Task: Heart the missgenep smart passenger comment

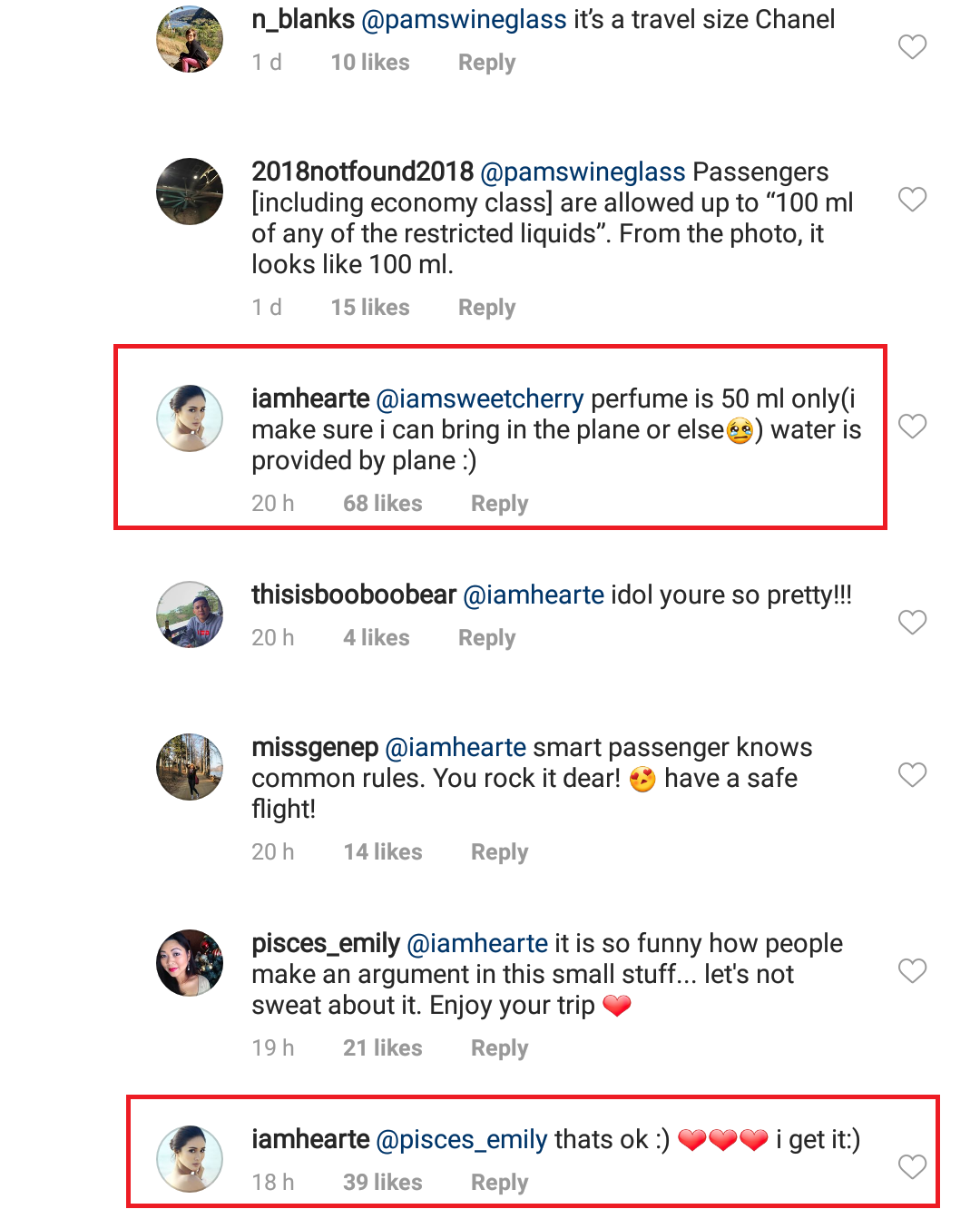Action: 912,774
